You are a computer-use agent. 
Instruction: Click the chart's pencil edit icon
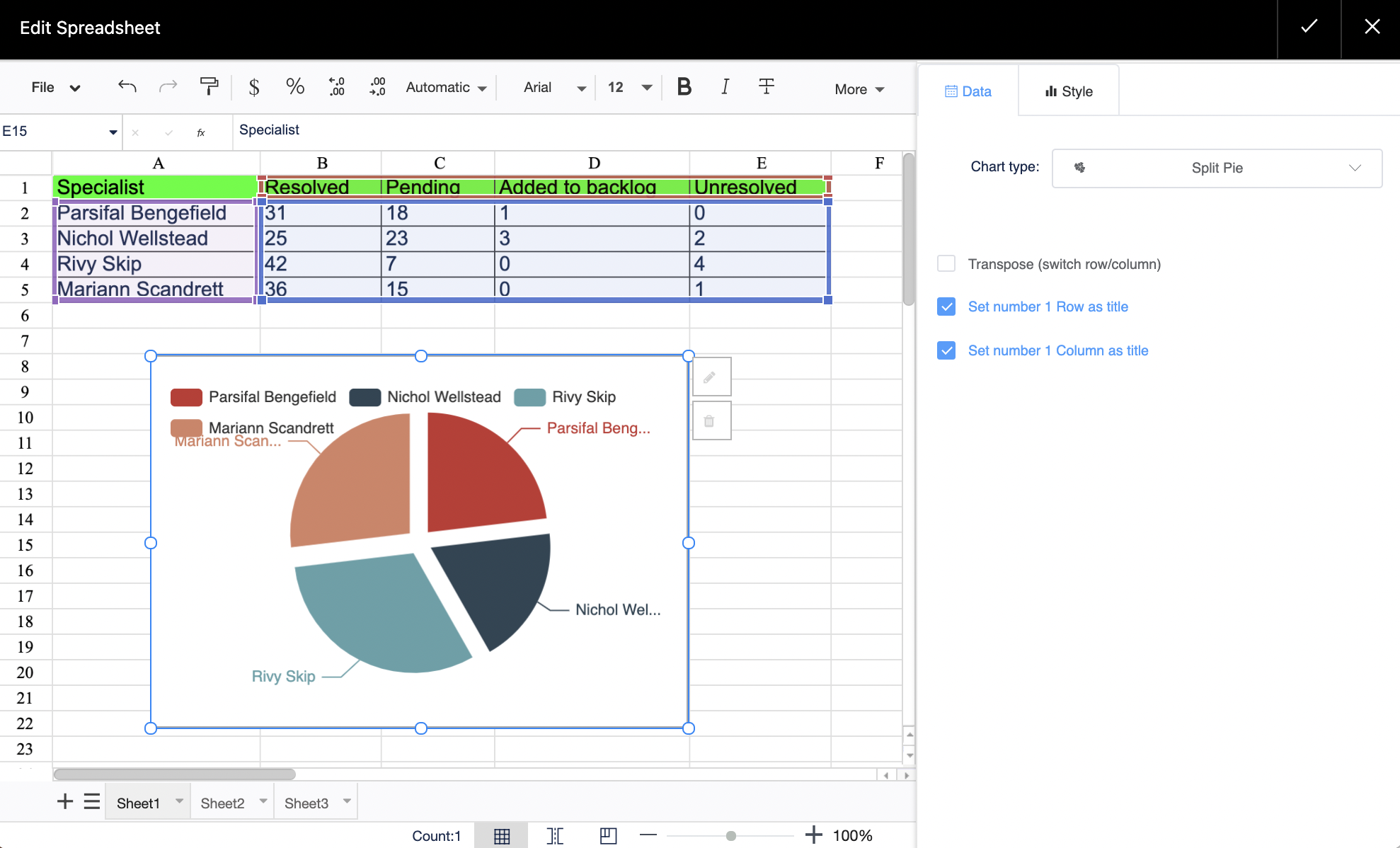click(711, 377)
